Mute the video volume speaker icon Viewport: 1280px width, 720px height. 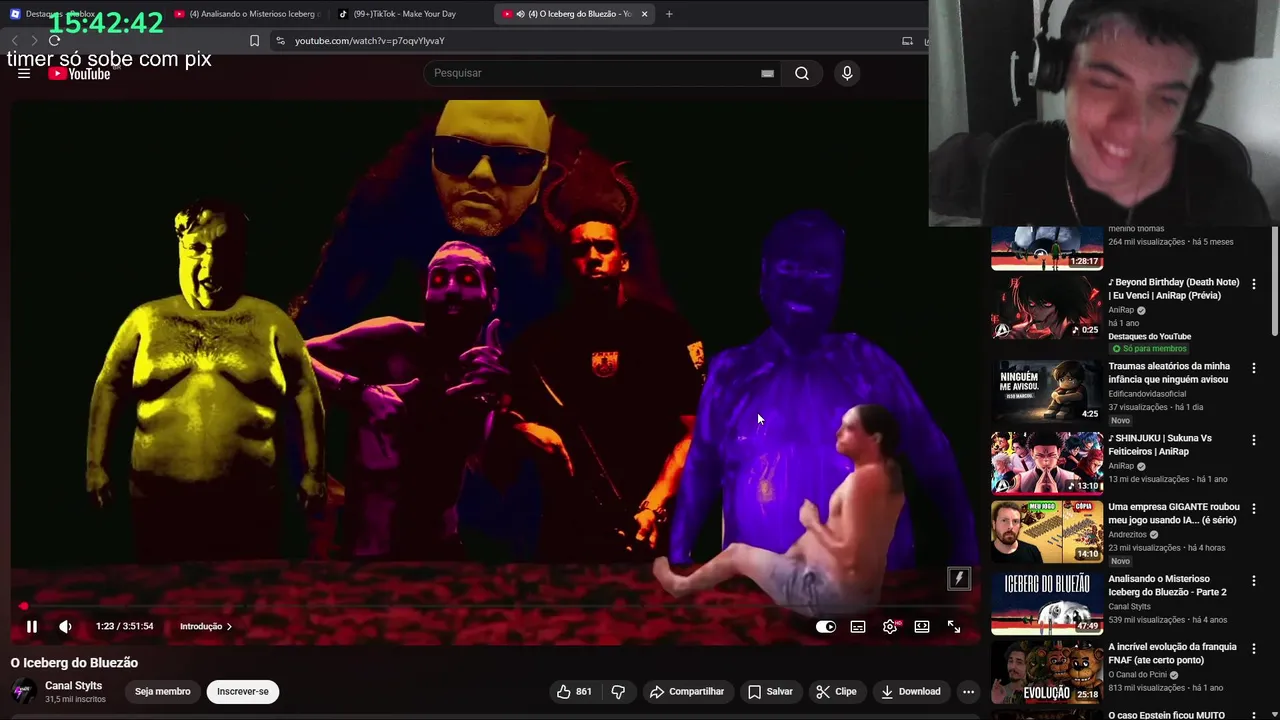pos(65,627)
